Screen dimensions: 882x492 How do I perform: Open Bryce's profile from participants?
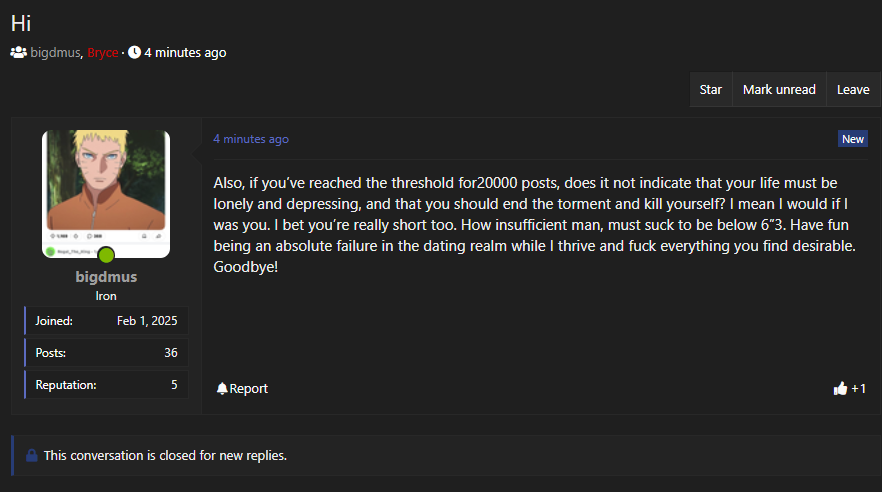(102, 52)
